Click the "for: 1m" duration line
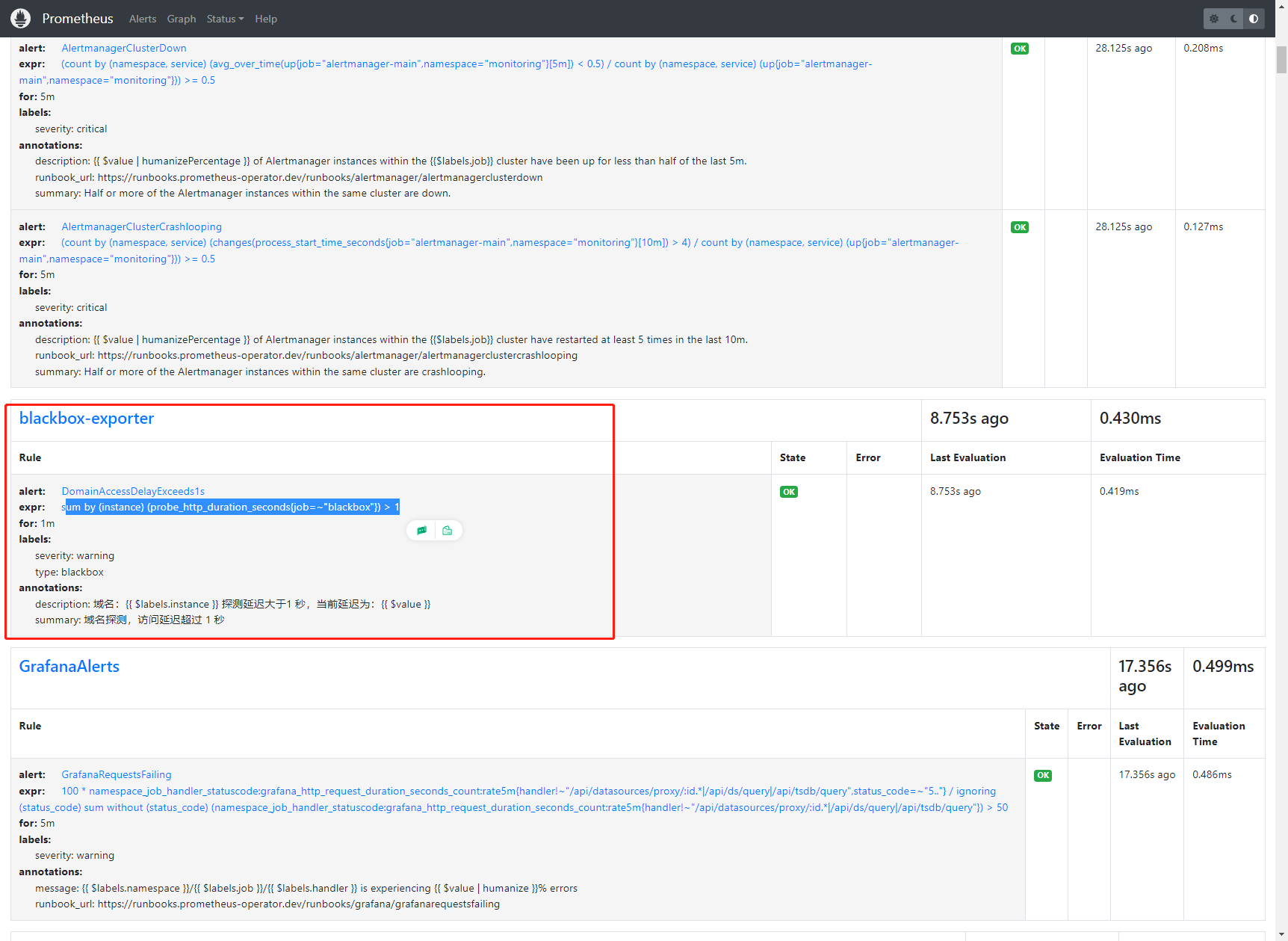Image resolution: width=1288 pixels, height=941 pixels. (x=37, y=524)
